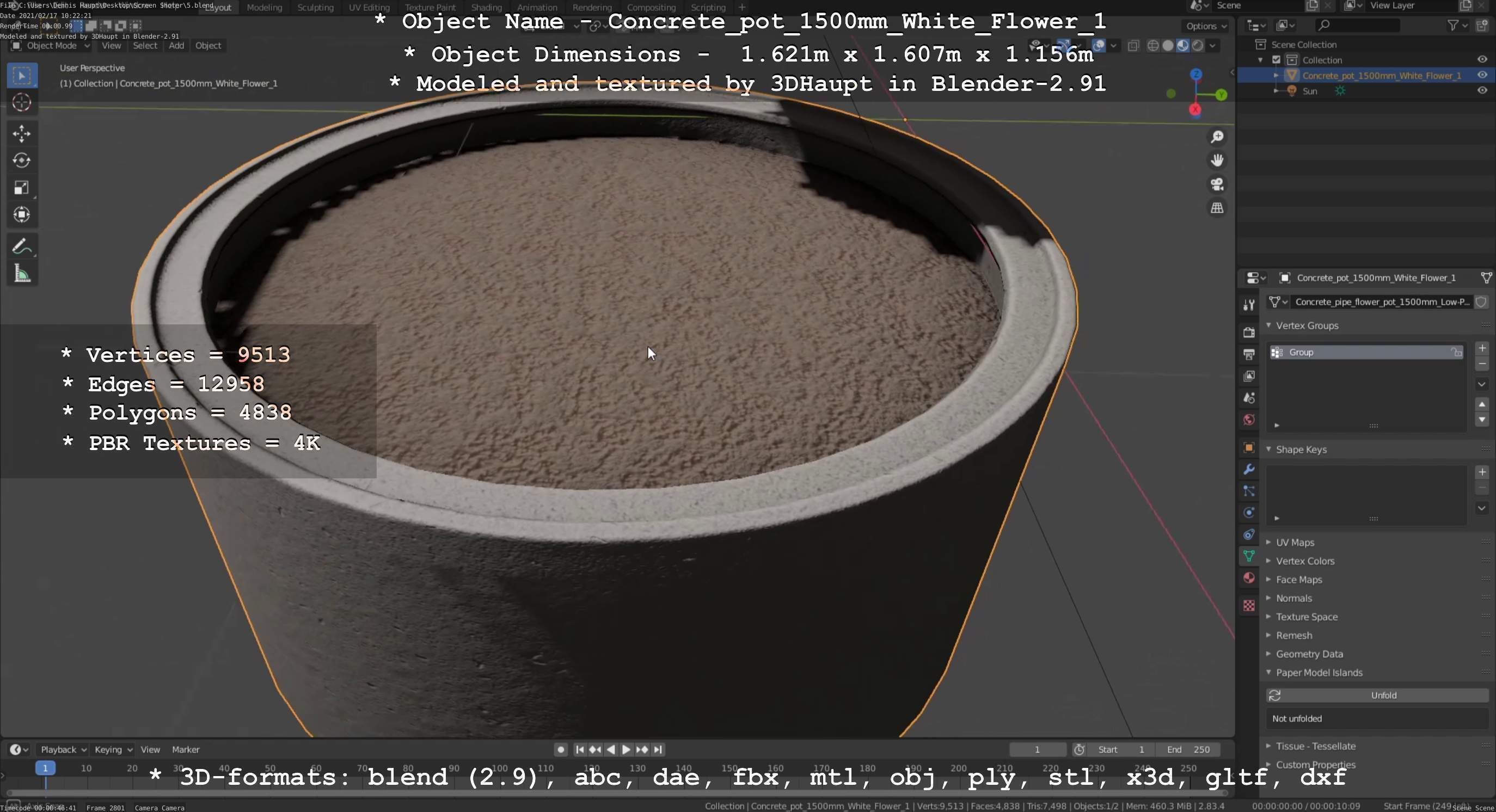Open the viewport Select menu
Viewport: 1496px width, 812px height.
coord(145,46)
